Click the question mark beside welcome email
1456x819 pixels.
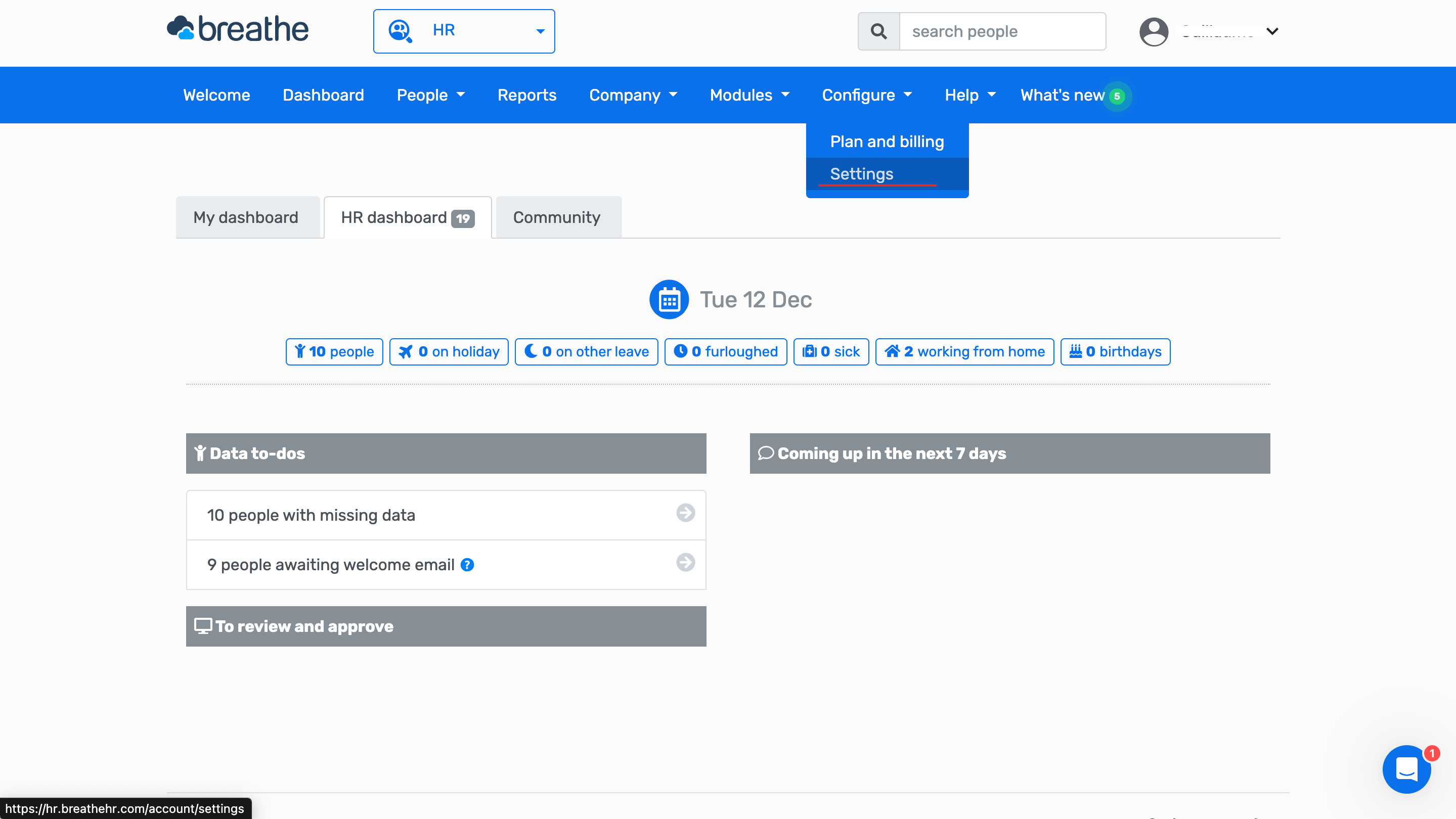(x=467, y=565)
